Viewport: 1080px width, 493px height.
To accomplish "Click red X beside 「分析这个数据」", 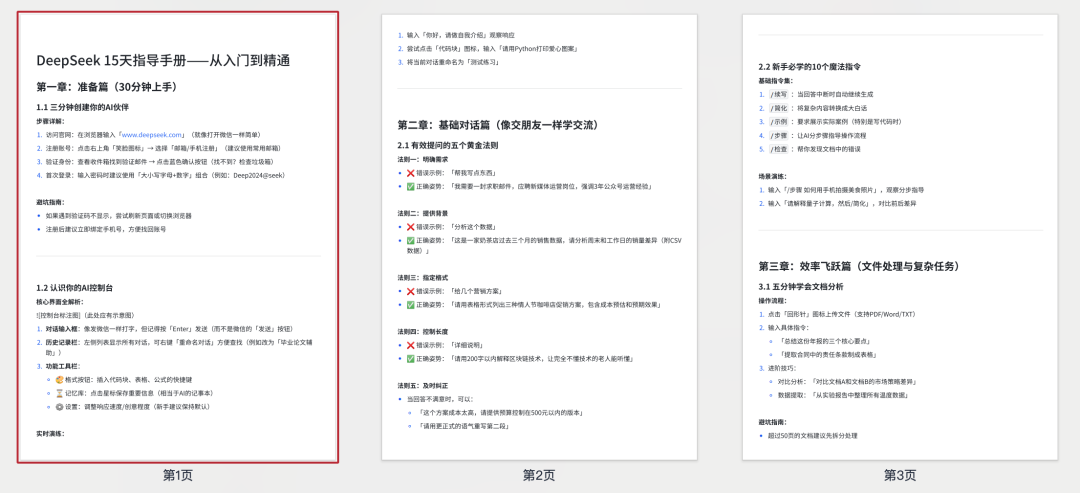I will (411, 227).
